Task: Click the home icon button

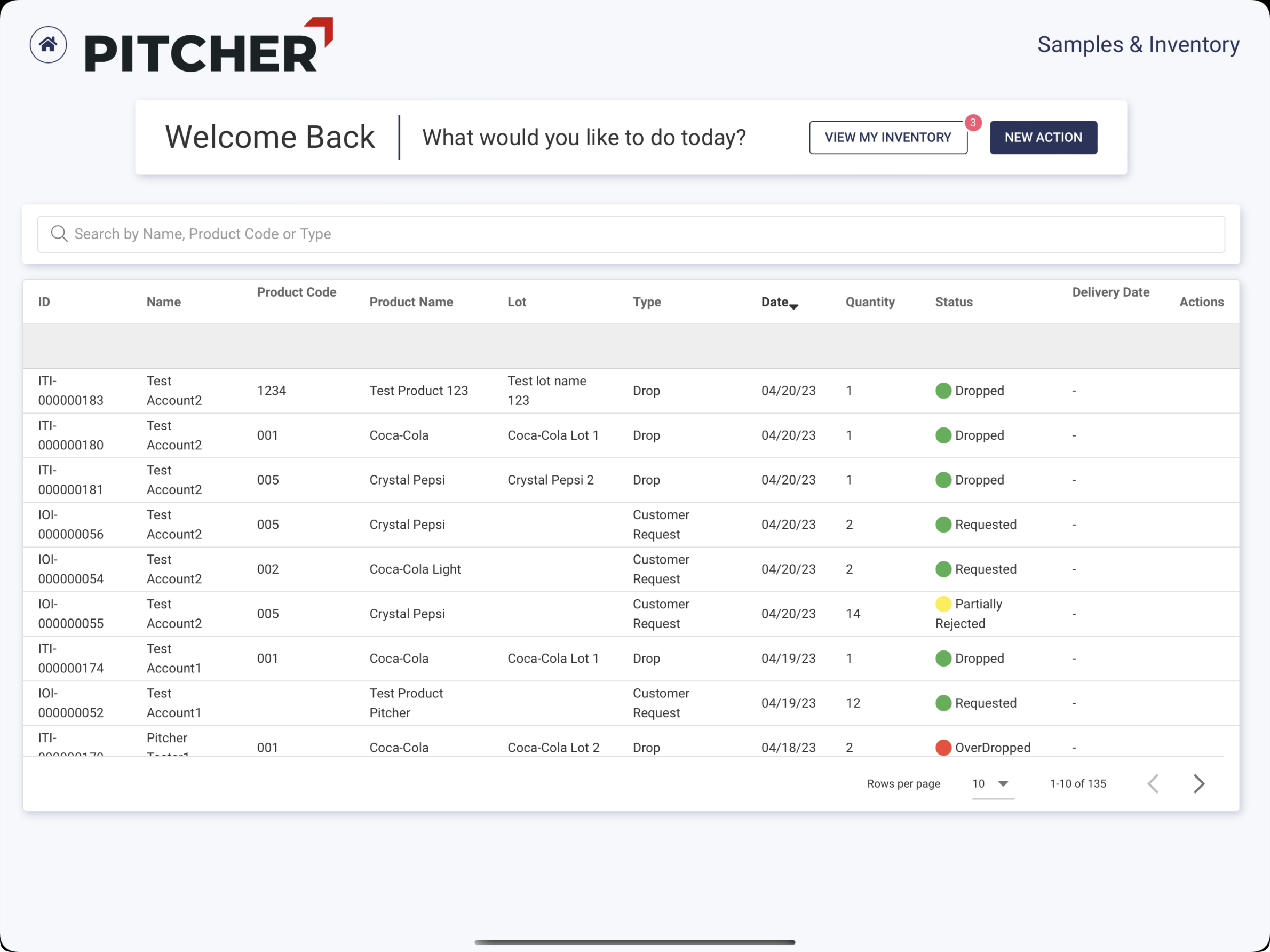Action: point(48,45)
